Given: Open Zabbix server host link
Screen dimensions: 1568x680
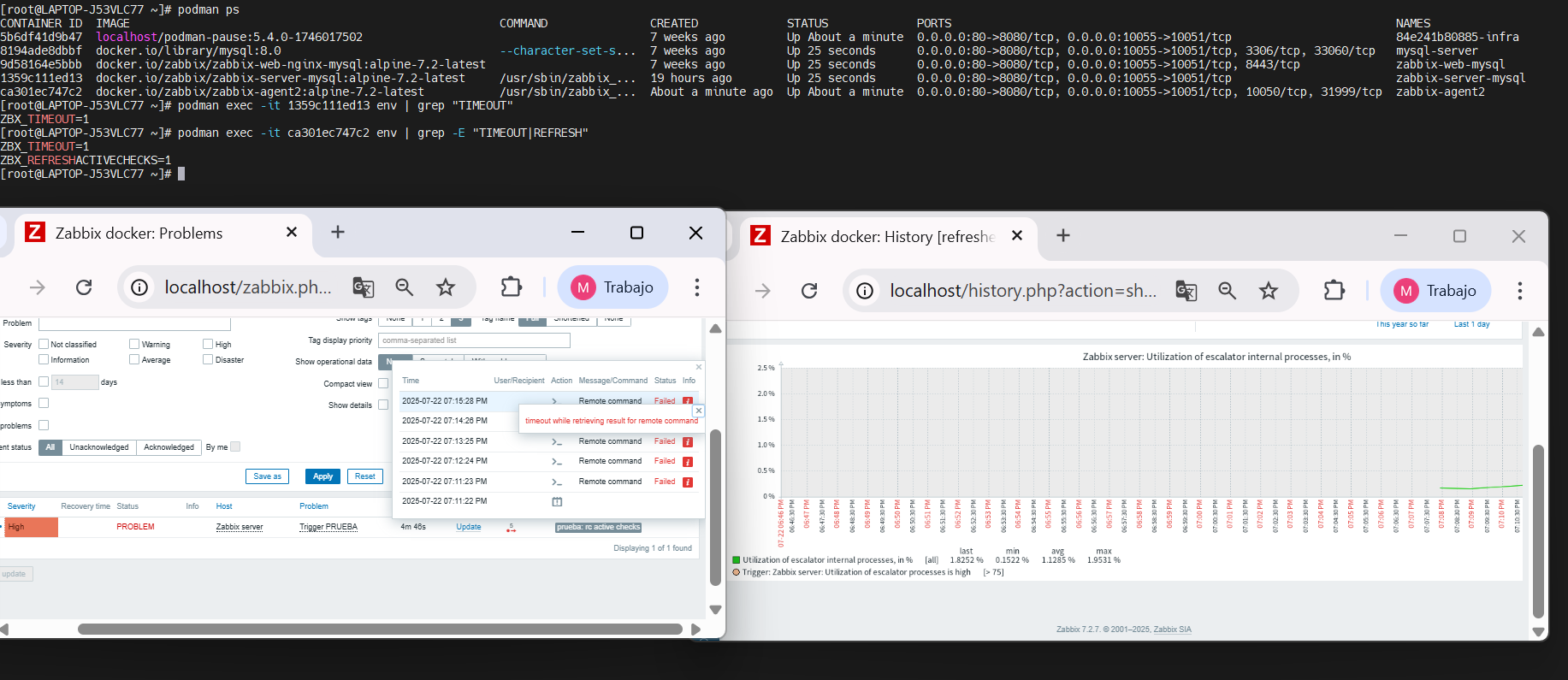Looking at the screenshot, I should point(240,527).
